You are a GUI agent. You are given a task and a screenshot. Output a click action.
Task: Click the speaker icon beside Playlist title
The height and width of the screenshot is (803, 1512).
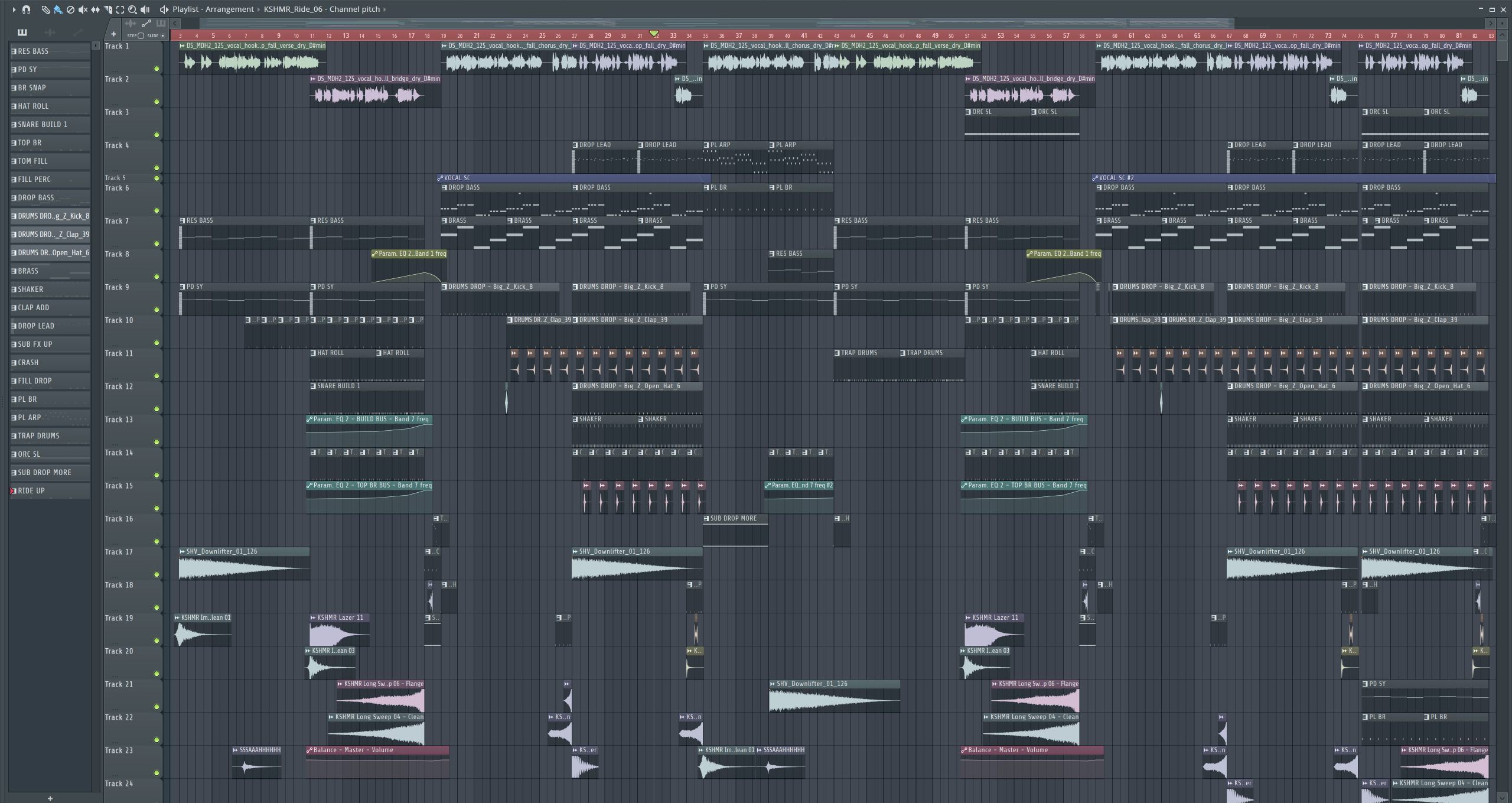point(164,9)
